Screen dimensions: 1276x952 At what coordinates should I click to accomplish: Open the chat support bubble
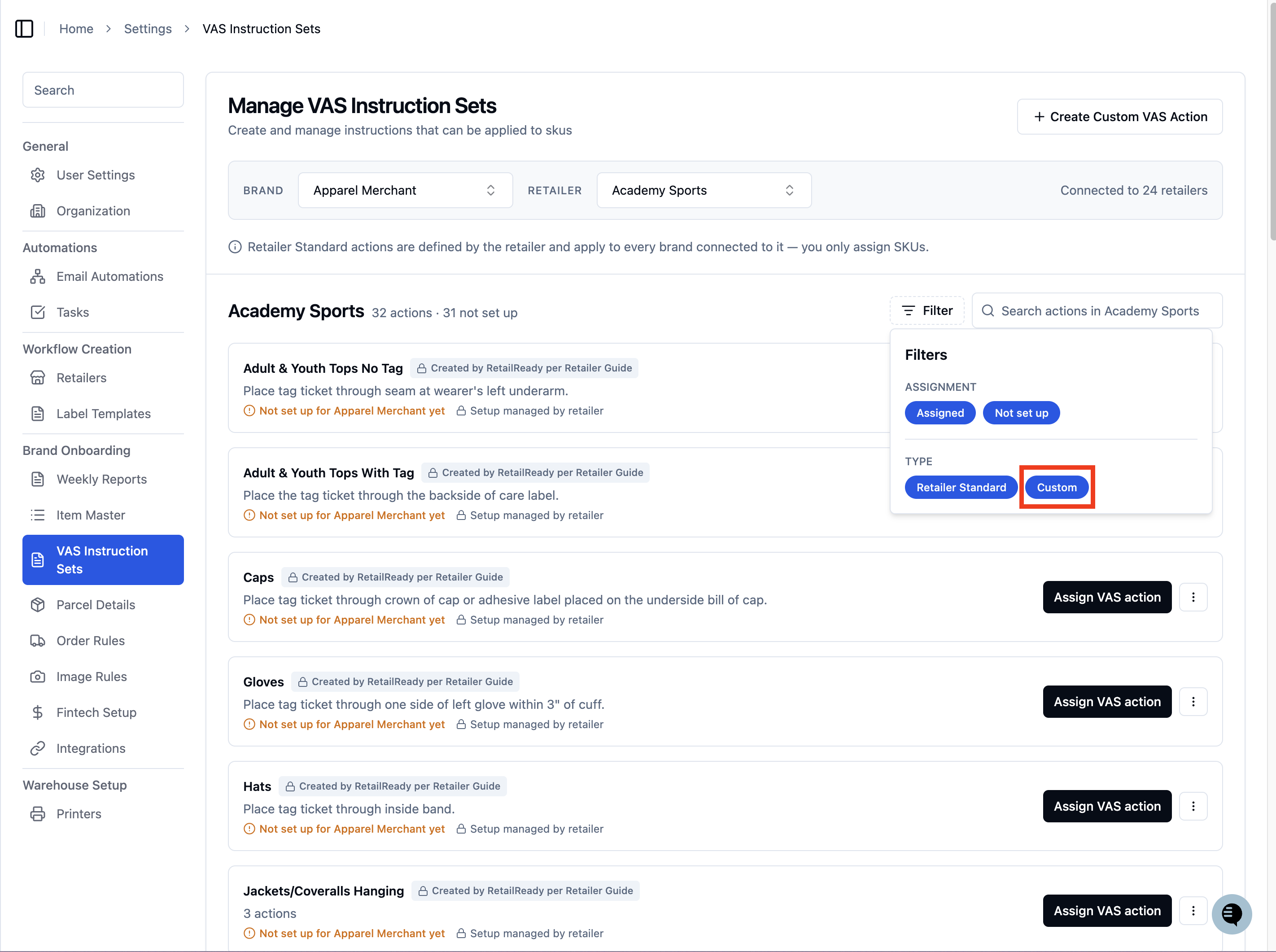pos(1232,914)
